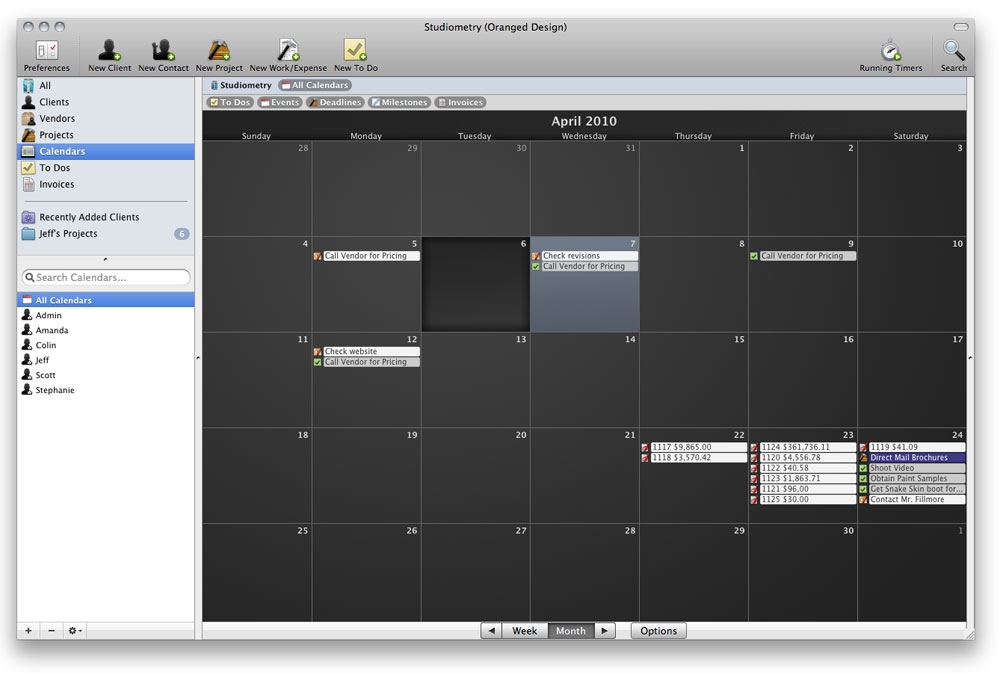Go to the previous month
Screen dimensions: 1000x674
(491, 631)
